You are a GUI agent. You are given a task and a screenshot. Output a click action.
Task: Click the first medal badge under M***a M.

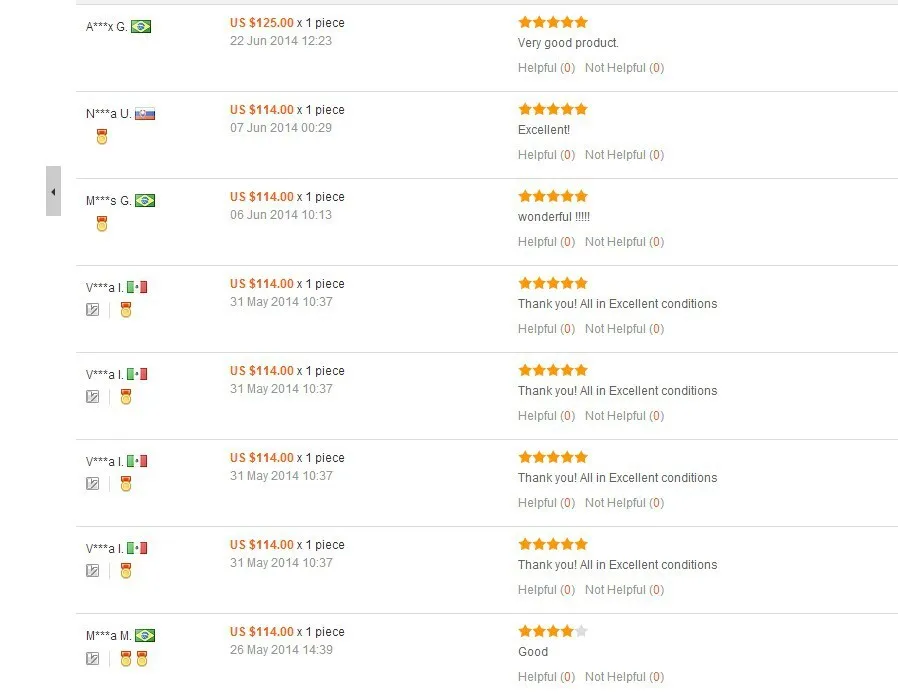126,659
